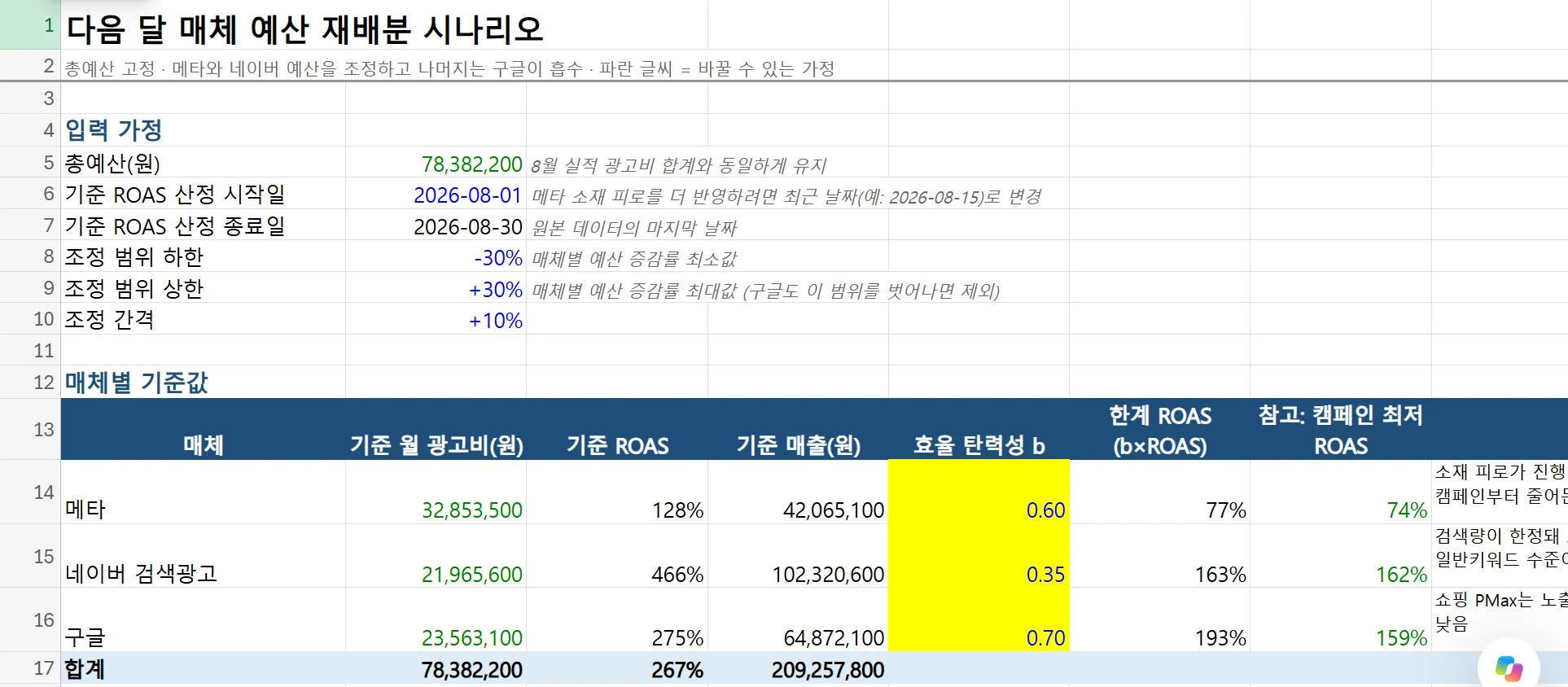This screenshot has width=1568, height=687.
Task: Click 네이버 baseline ROAS 466%
Action: pos(677,575)
